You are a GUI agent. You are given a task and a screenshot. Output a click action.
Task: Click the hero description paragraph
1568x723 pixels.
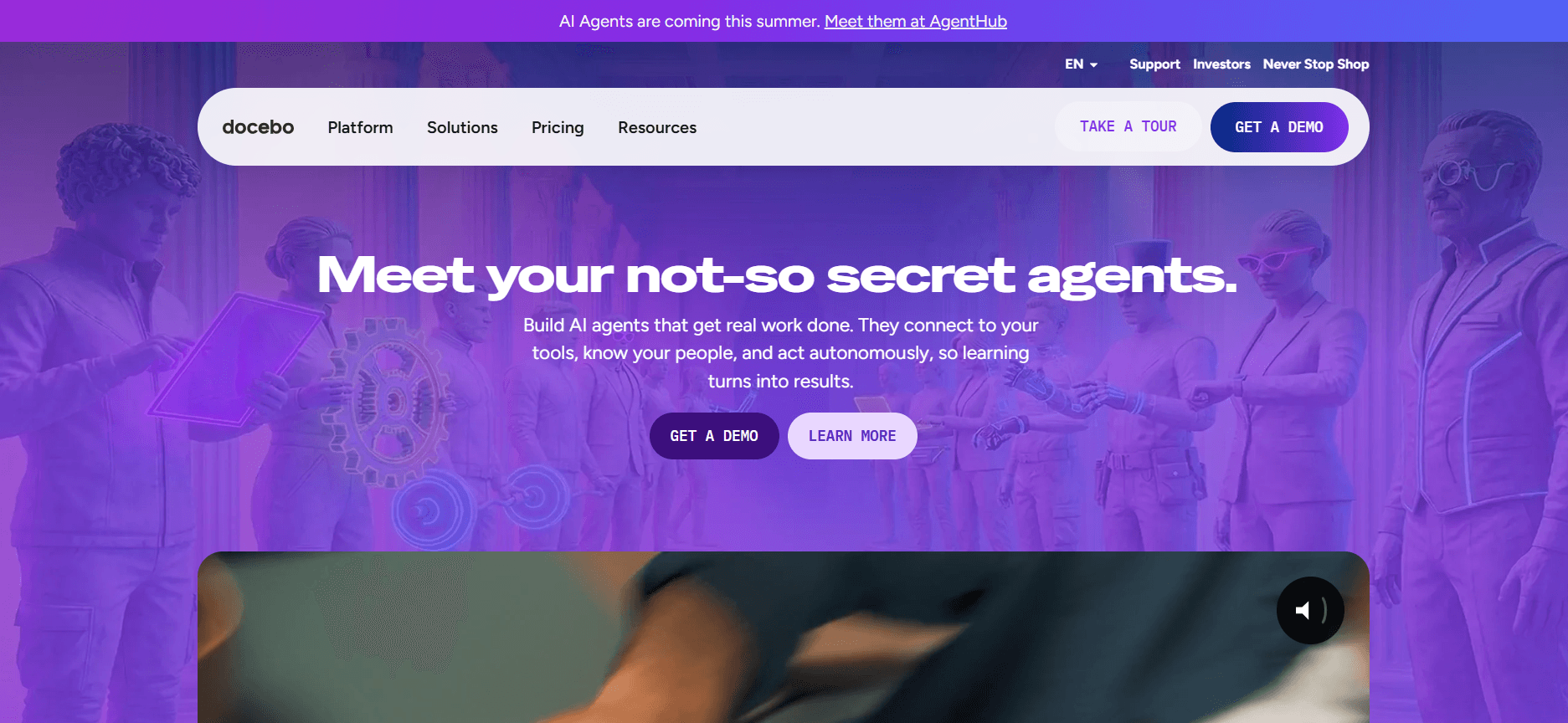point(780,353)
